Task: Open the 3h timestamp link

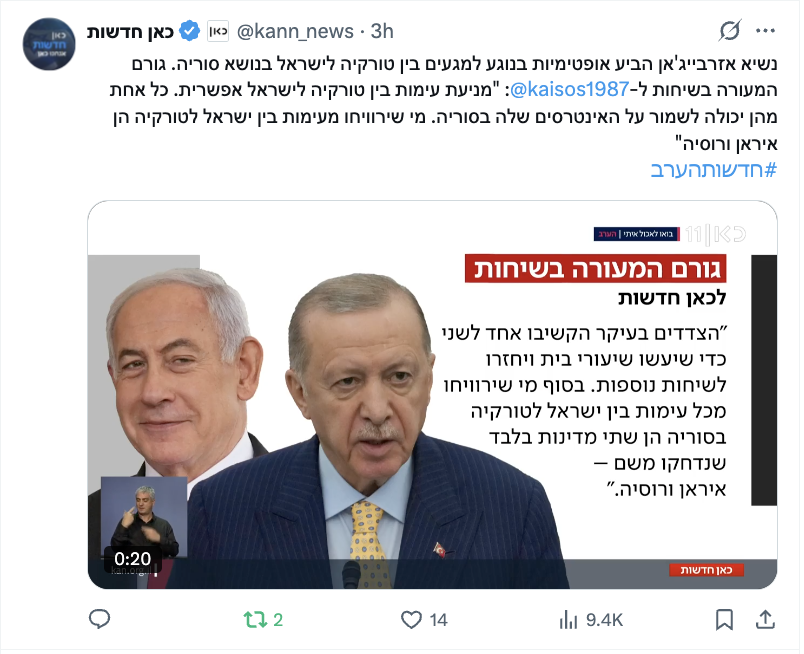Action: click(382, 32)
